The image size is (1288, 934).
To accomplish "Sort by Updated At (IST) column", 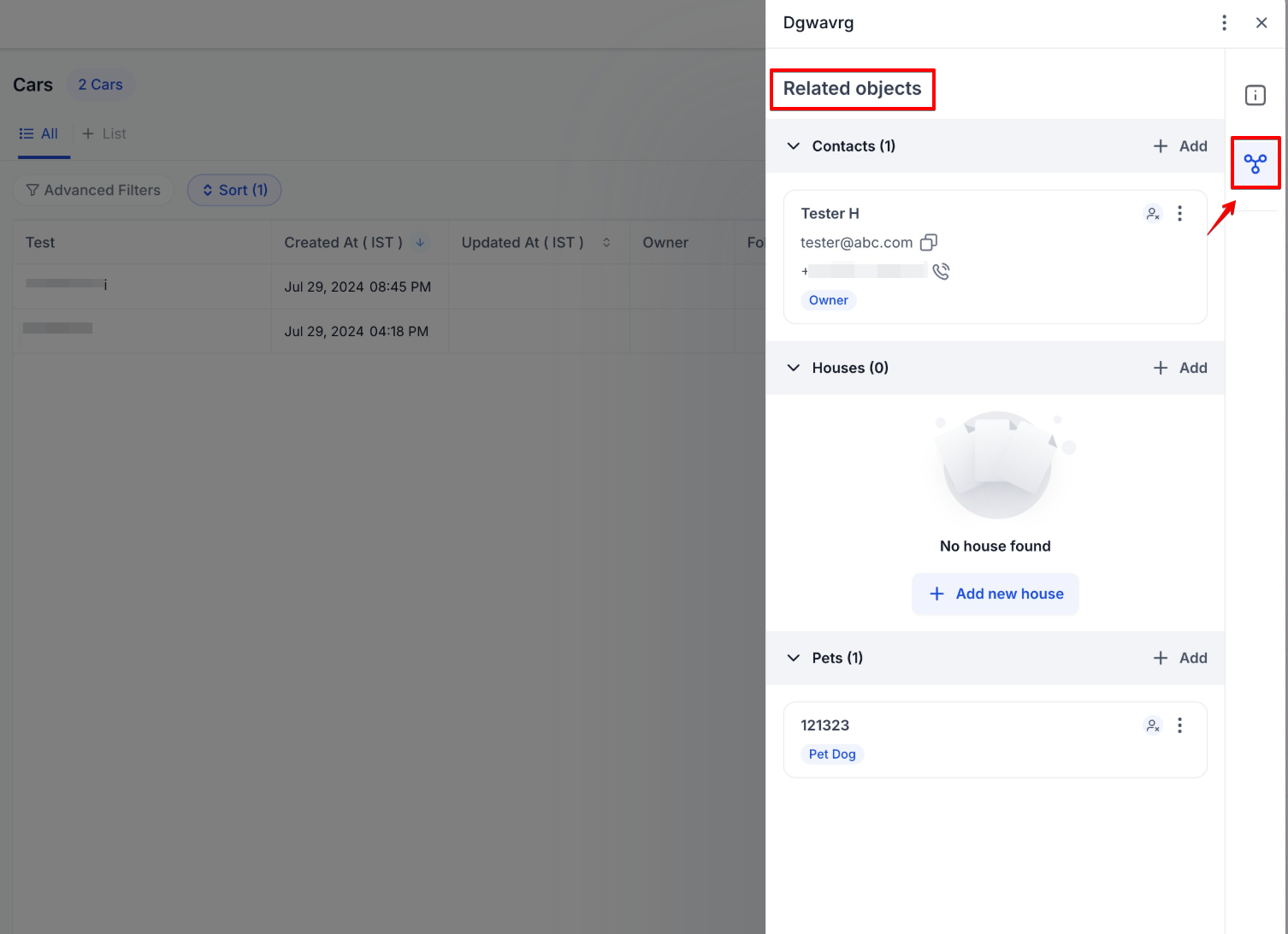I will [606, 243].
